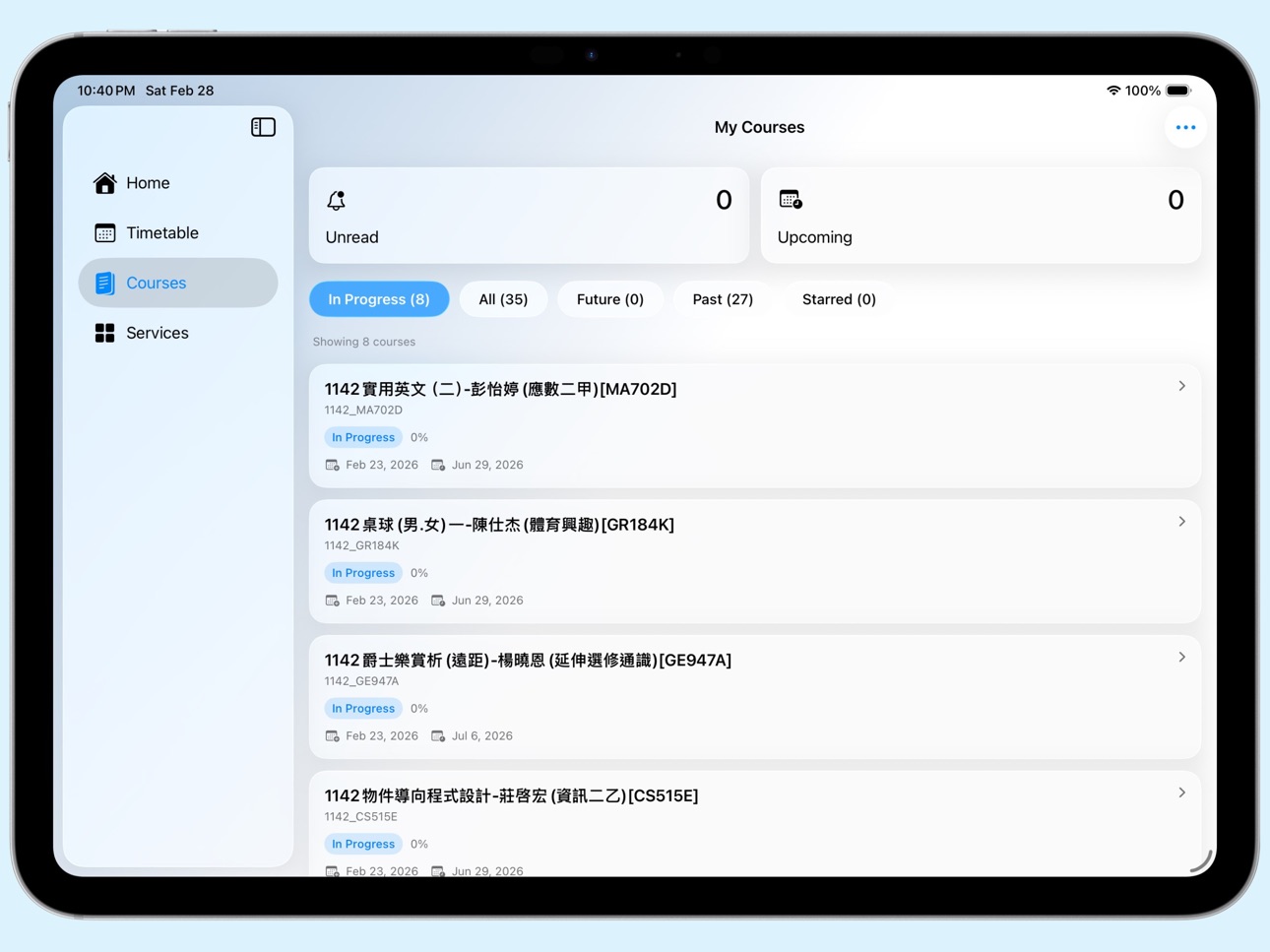The width and height of the screenshot is (1270, 952).
Task: Click the battery status icon
Action: [x=1178, y=91]
